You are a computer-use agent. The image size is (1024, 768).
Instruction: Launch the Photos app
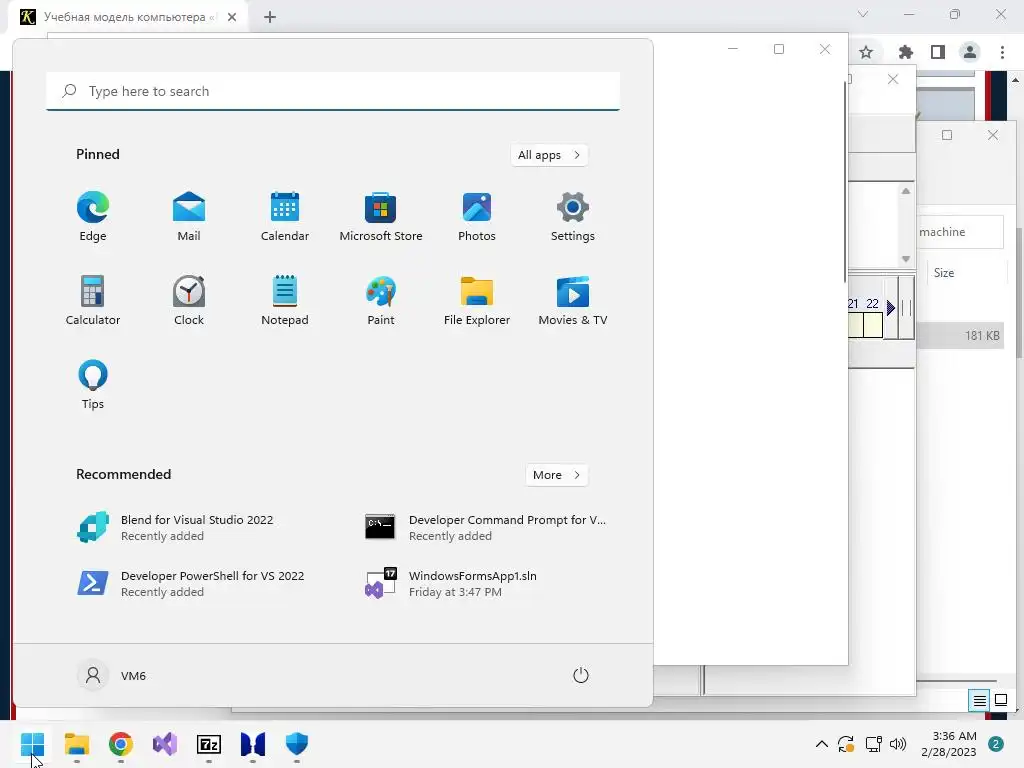(477, 217)
